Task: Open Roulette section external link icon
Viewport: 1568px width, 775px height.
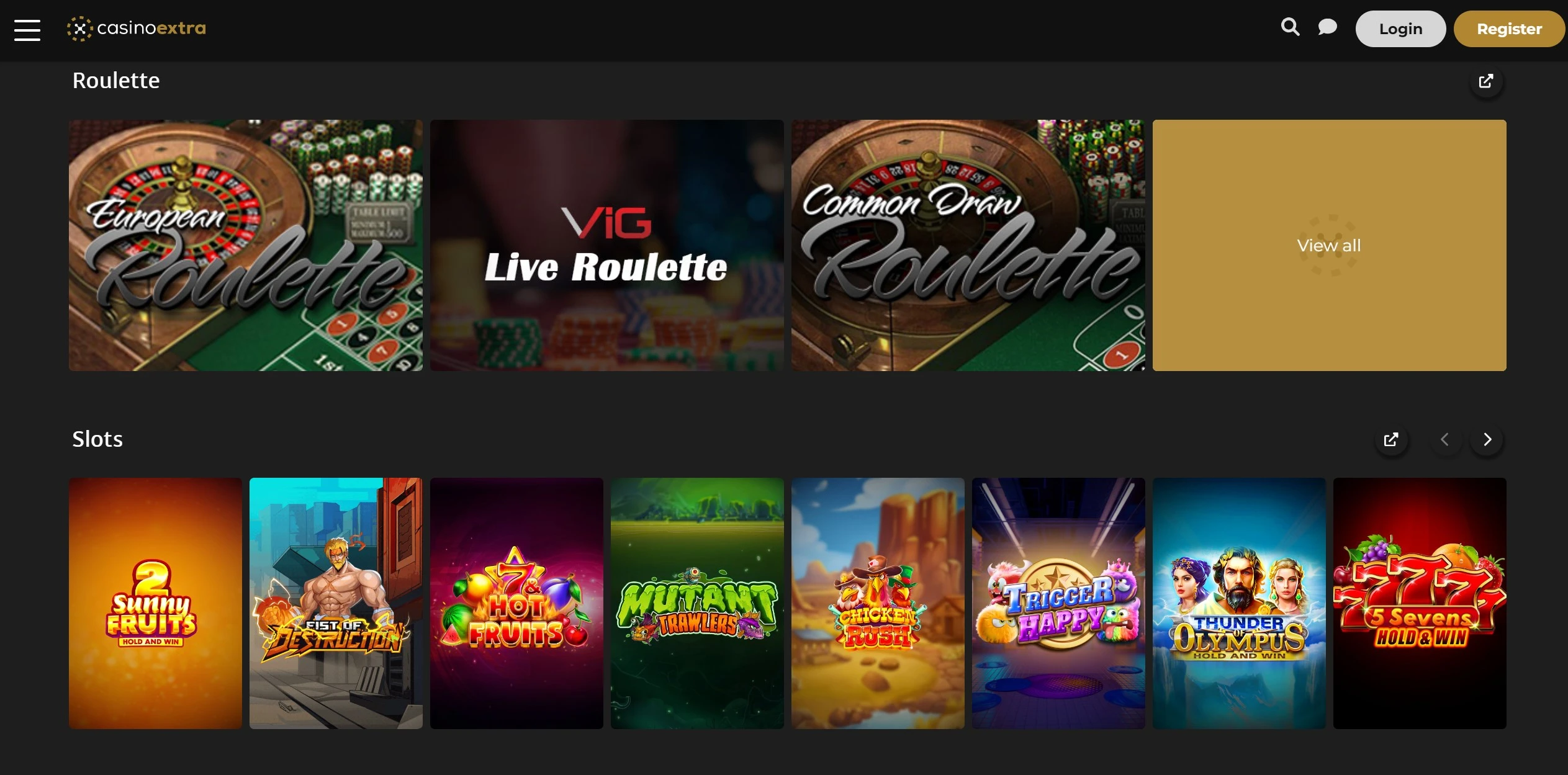Action: [1486, 81]
